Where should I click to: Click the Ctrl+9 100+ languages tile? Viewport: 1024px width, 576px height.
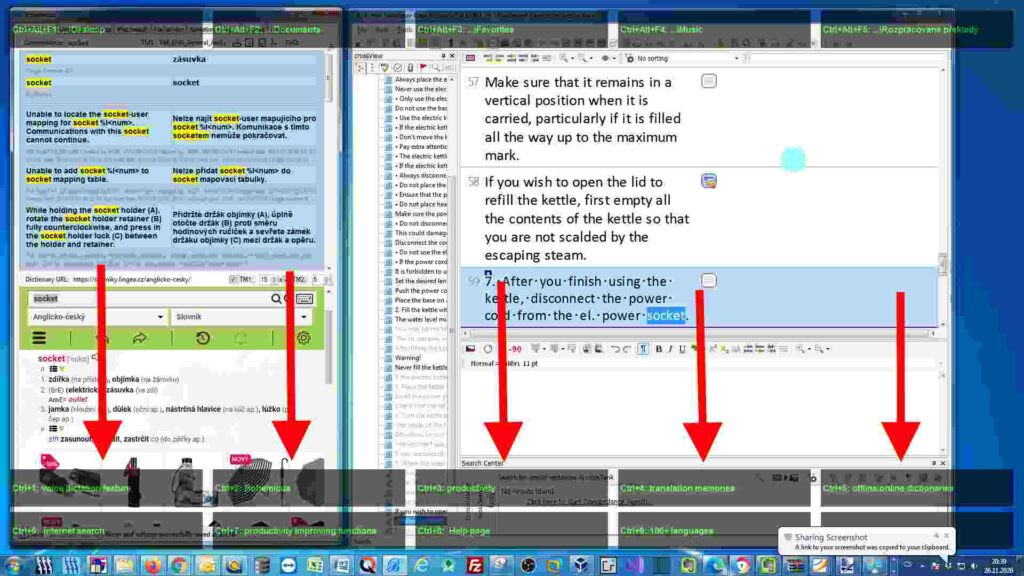(714, 530)
